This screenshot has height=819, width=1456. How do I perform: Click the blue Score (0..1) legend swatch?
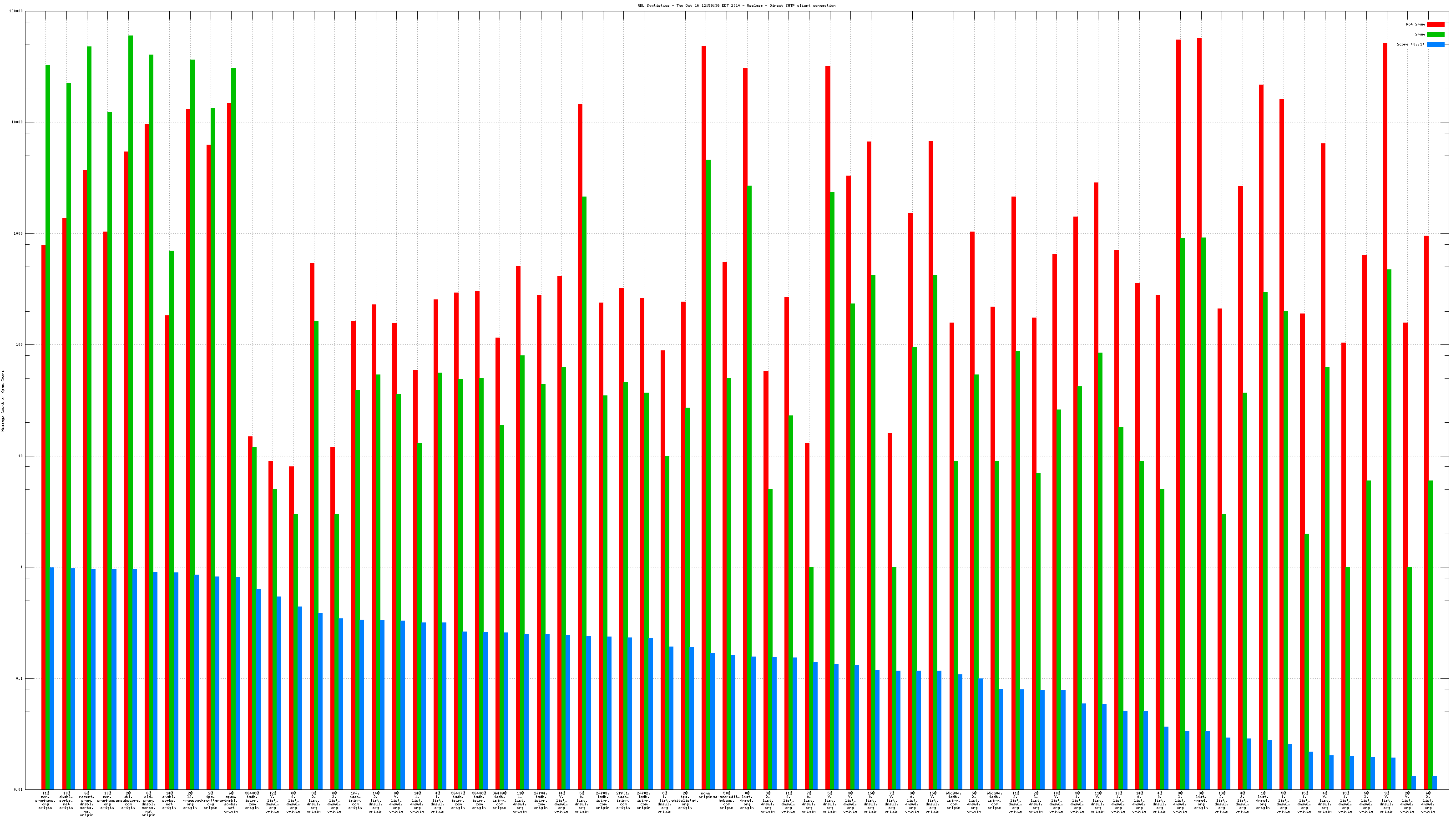point(1435,44)
